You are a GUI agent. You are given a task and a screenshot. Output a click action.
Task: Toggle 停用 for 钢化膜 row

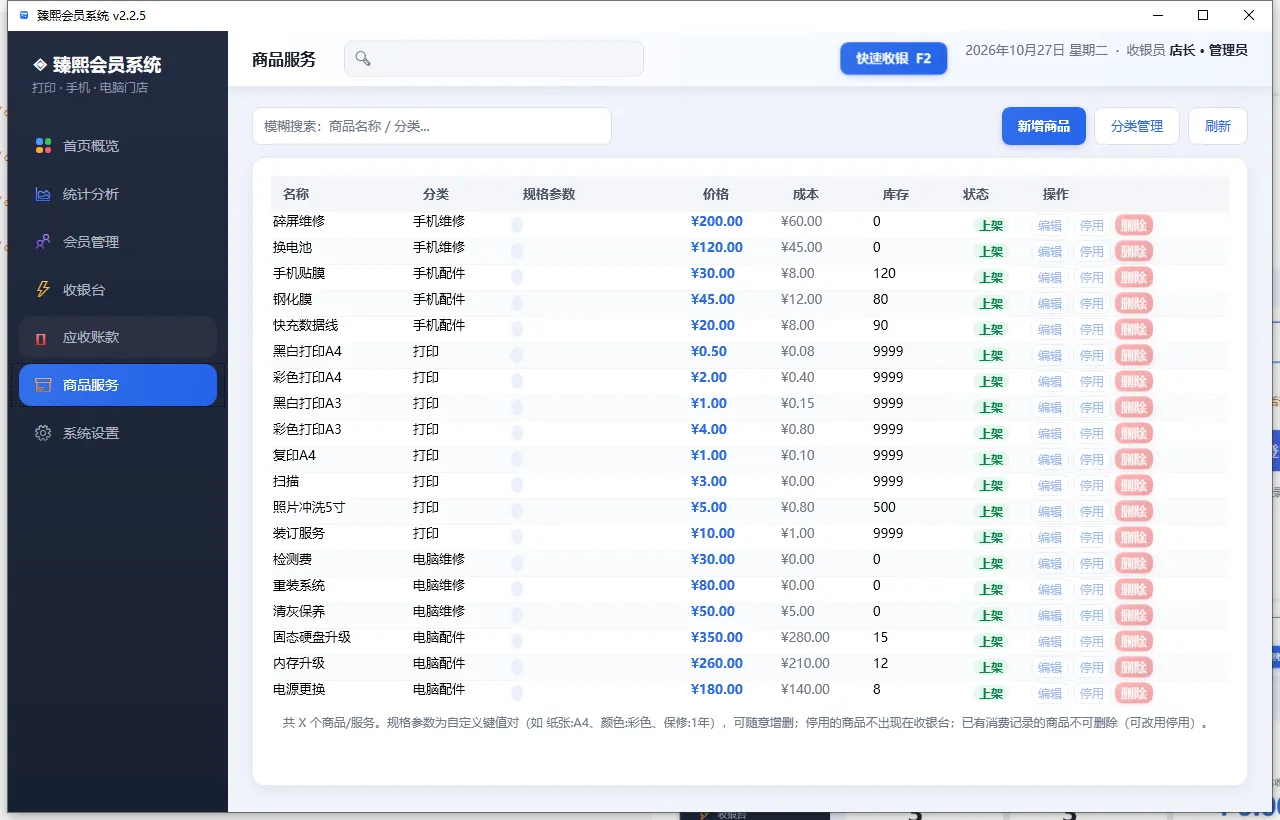1092,304
